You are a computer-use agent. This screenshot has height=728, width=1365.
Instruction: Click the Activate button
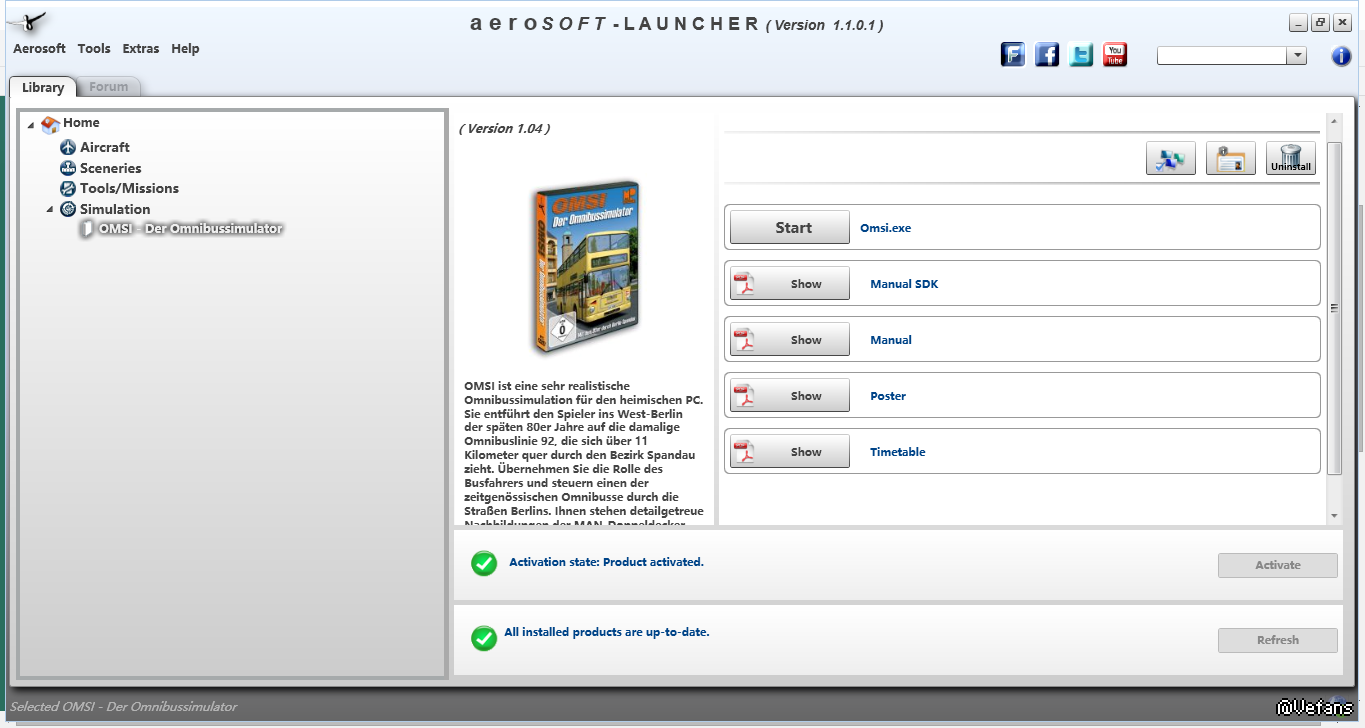pyautogui.click(x=1278, y=565)
